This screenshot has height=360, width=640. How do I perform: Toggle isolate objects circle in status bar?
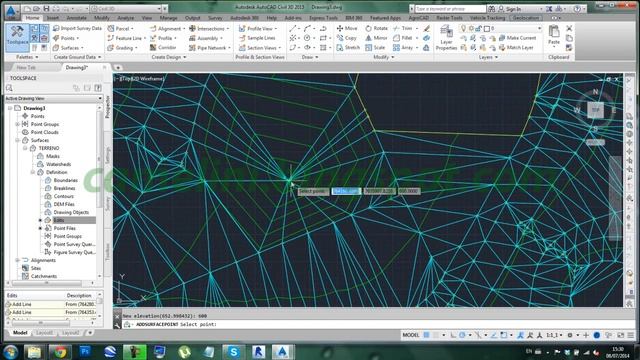click(x=597, y=335)
